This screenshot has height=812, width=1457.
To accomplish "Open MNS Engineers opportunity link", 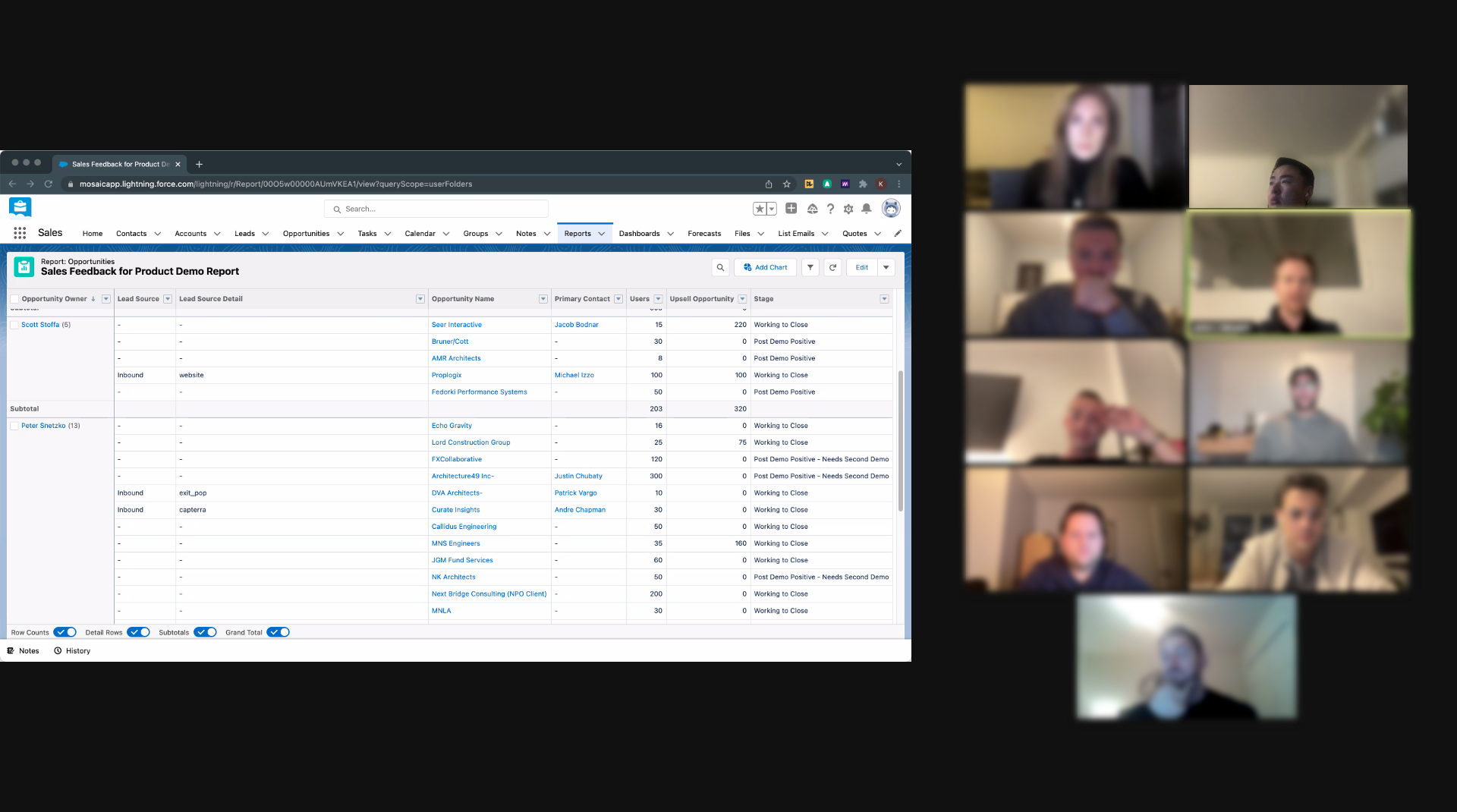I will 456,543.
